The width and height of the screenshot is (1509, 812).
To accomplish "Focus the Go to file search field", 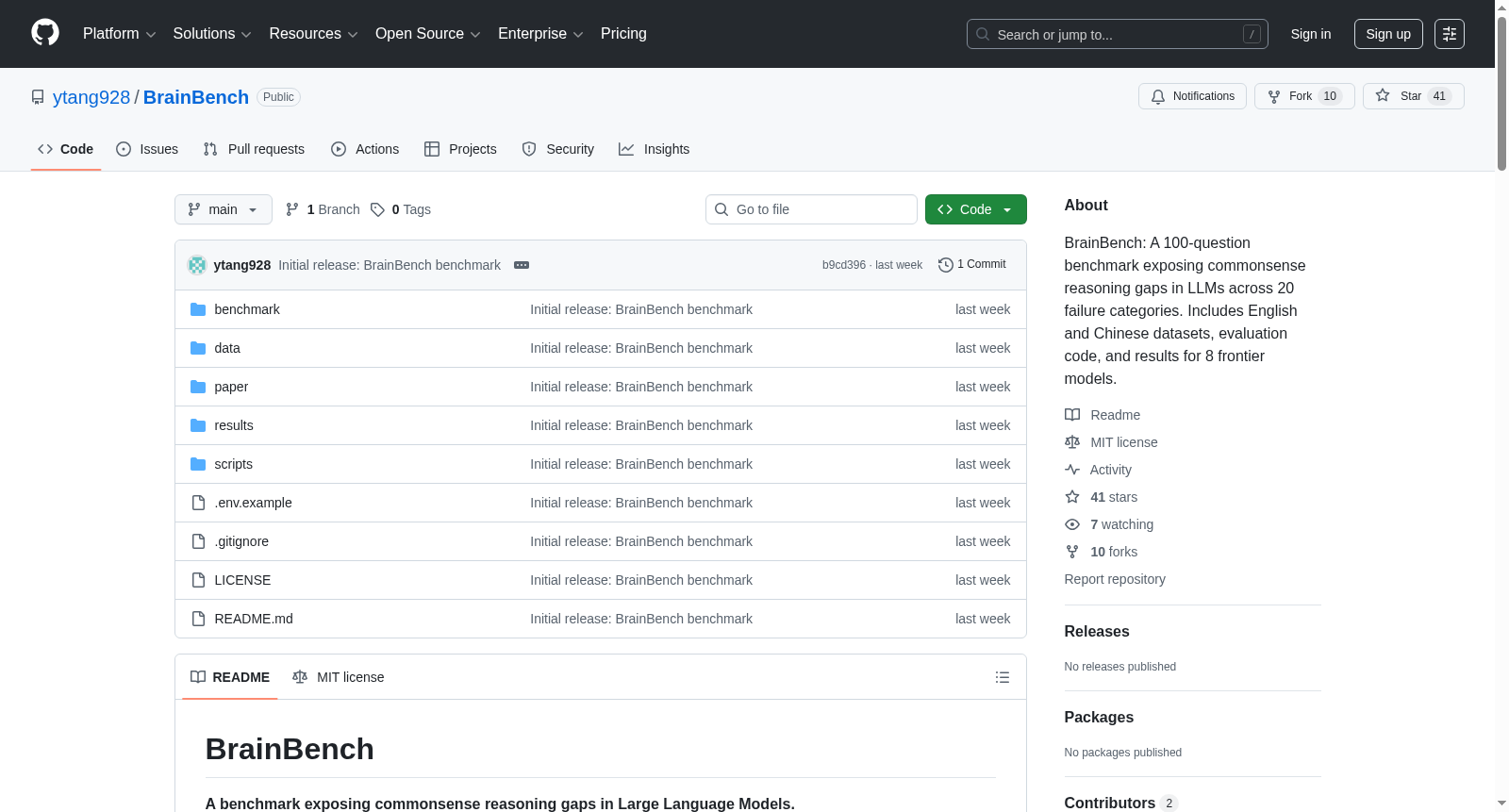I will [x=811, y=209].
